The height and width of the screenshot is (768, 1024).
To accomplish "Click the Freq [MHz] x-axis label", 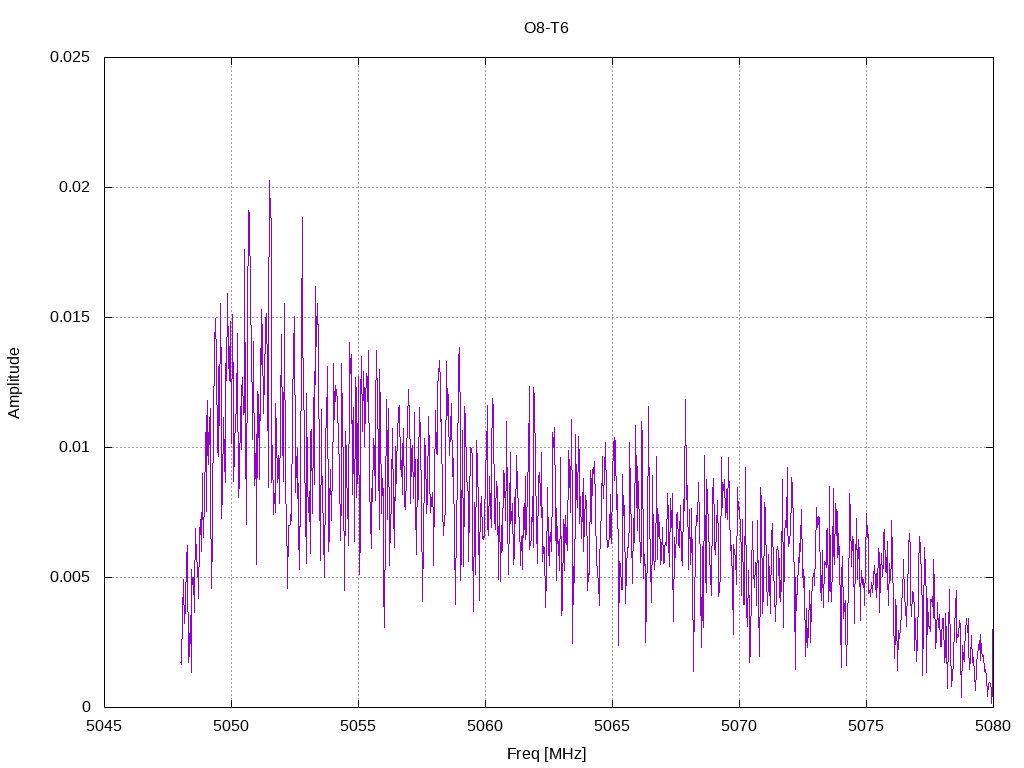I will click(546, 754).
